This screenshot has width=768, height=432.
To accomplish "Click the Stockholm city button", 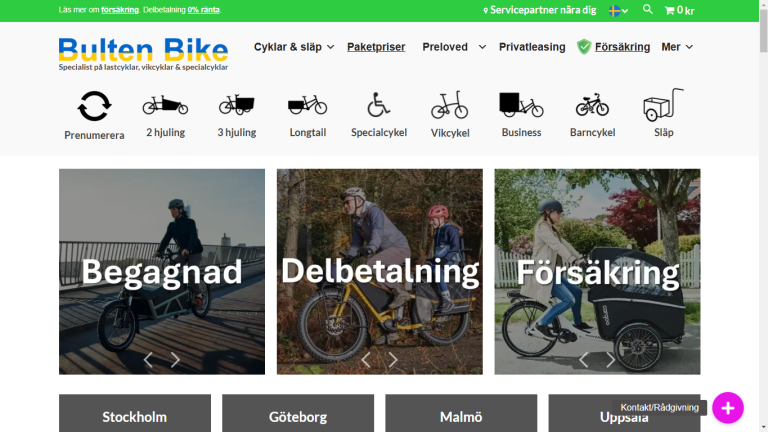I will click(135, 413).
